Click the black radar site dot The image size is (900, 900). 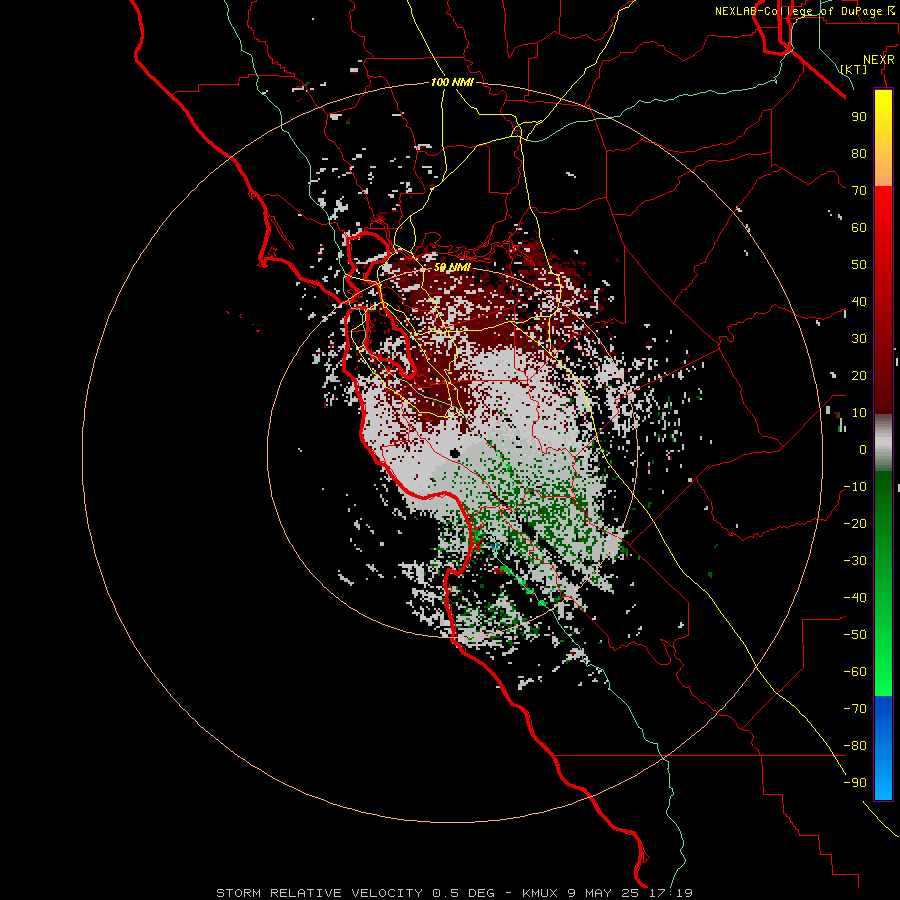pyautogui.click(x=455, y=453)
